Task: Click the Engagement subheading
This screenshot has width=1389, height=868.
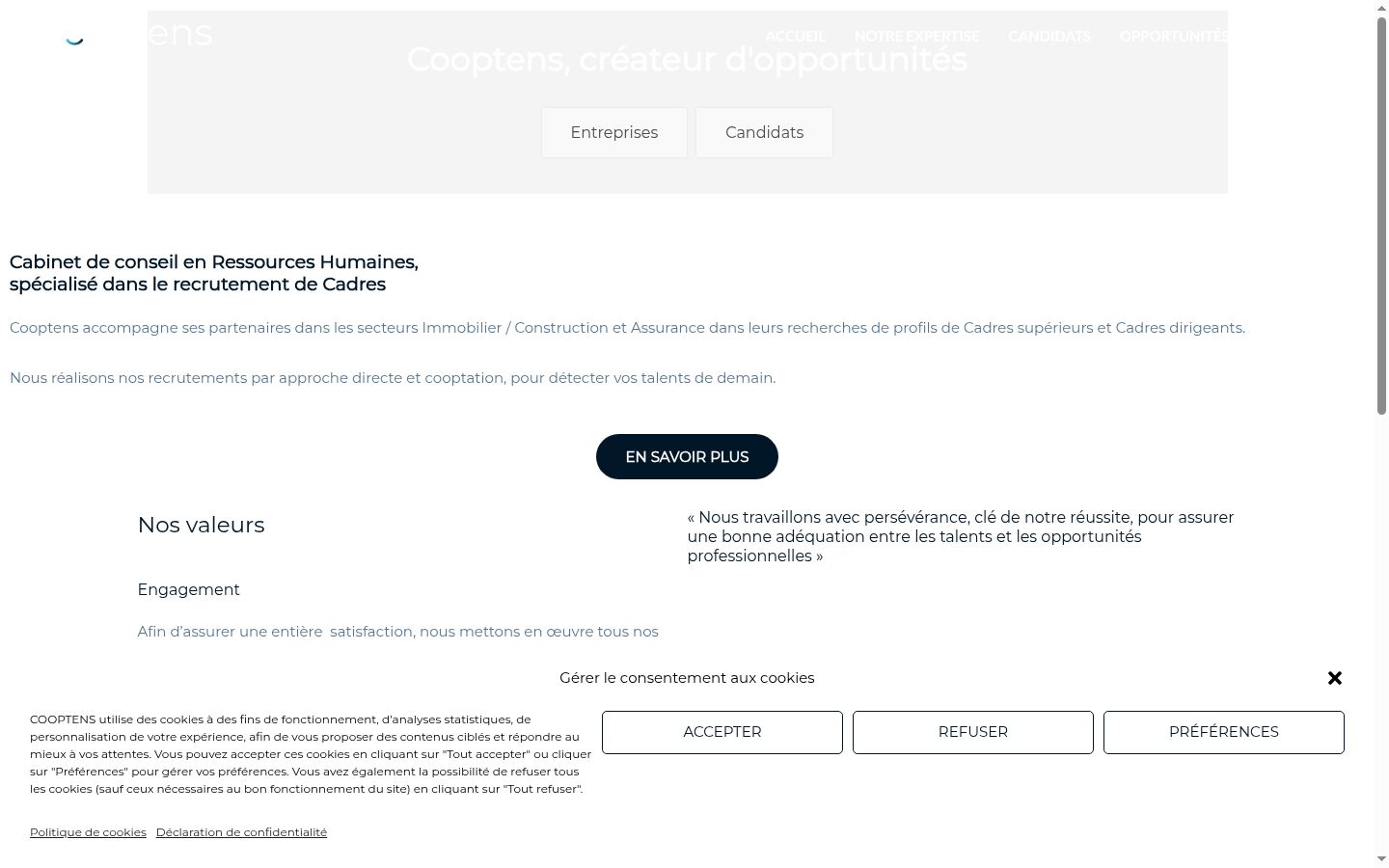Action: pos(188,589)
